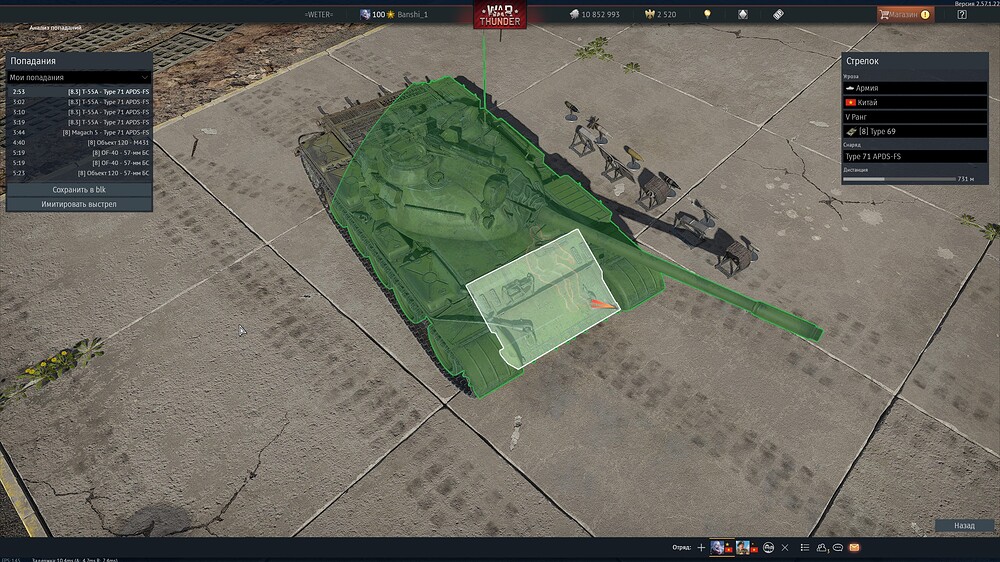1000x562 pixels.
Task: Select the 3:44 Magach 5 hit entry
Action: point(80,132)
